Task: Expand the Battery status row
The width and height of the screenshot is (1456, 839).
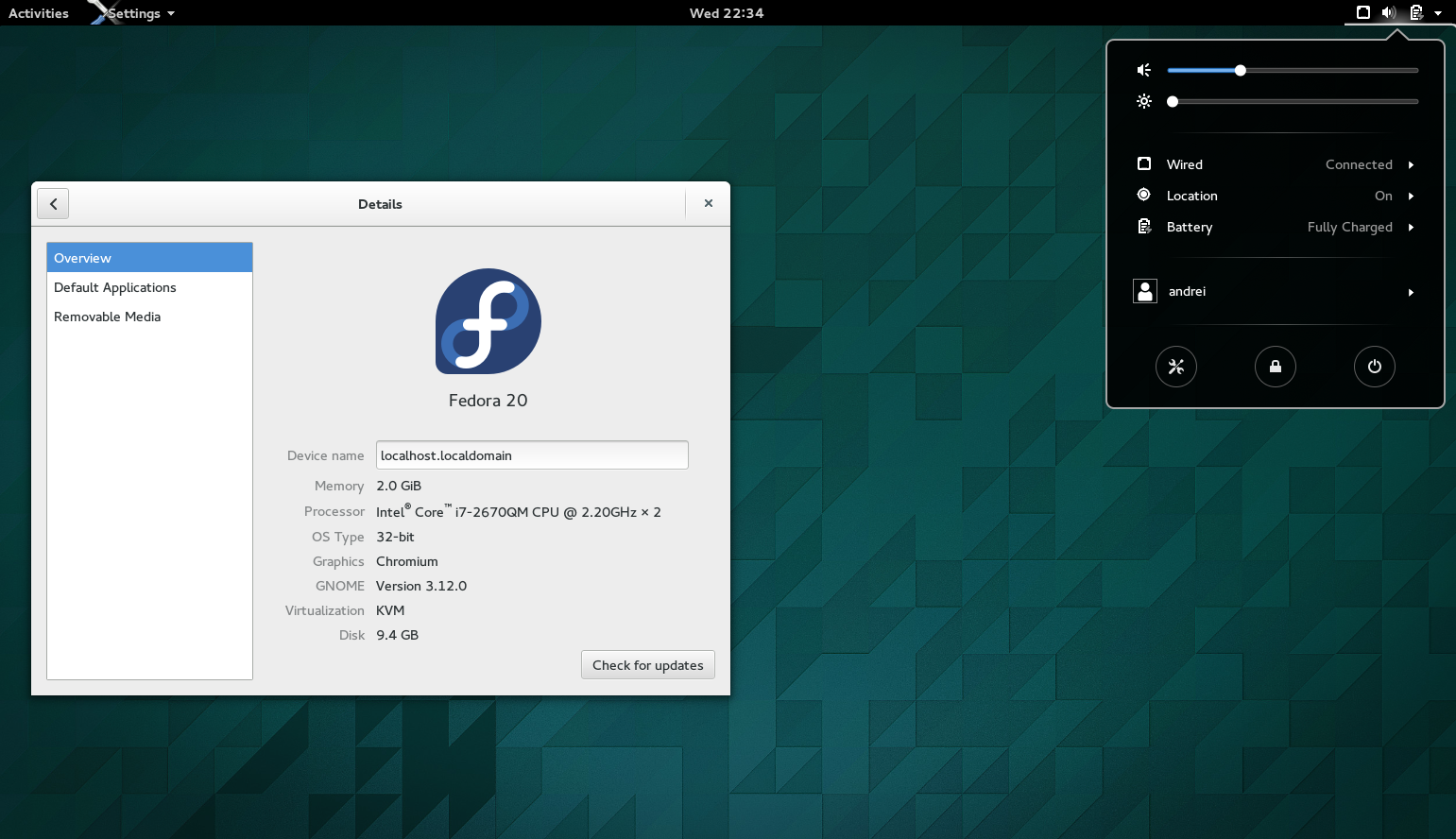Action: (x=1349, y=227)
